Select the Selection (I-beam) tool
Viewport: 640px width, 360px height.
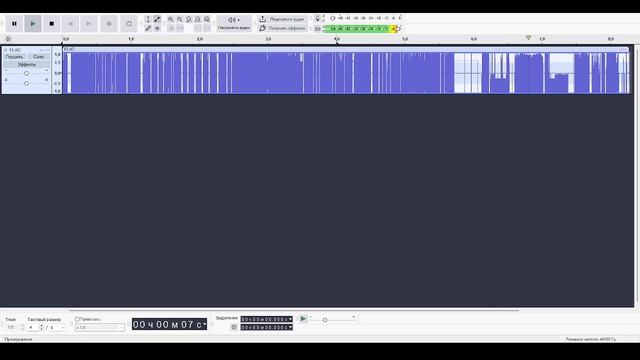pos(148,19)
